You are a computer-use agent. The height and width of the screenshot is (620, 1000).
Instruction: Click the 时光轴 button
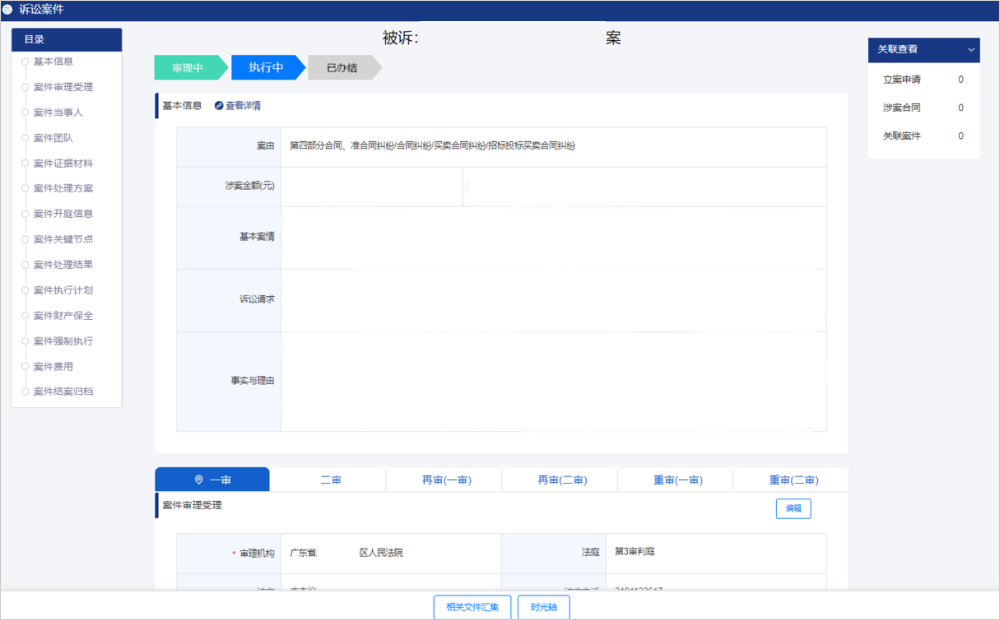543,607
